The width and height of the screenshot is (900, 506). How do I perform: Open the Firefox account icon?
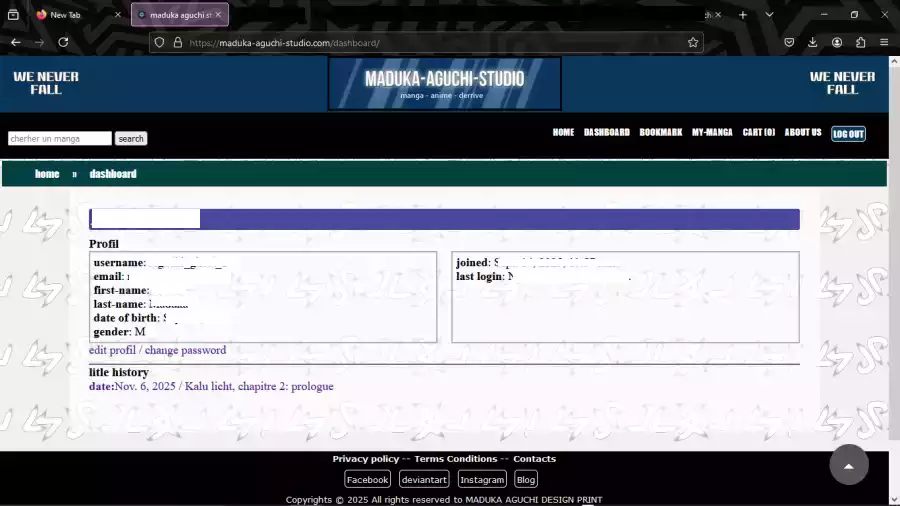pyautogui.click(x=837, y=42)
